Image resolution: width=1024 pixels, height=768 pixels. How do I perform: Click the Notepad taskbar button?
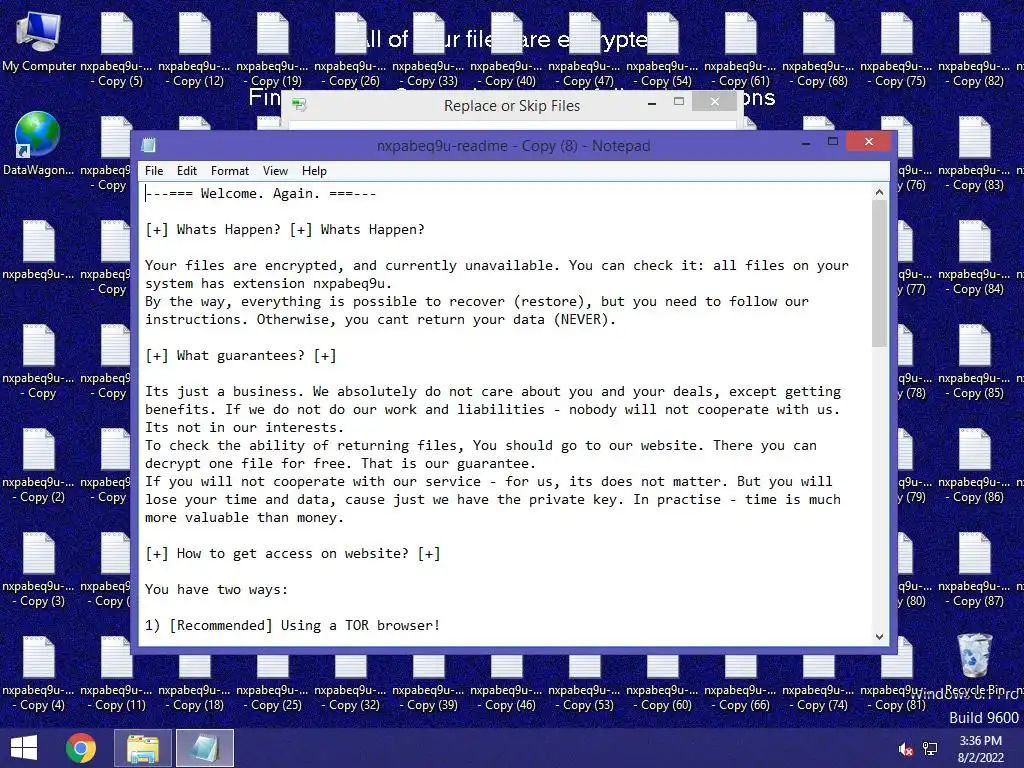(204, 748)
